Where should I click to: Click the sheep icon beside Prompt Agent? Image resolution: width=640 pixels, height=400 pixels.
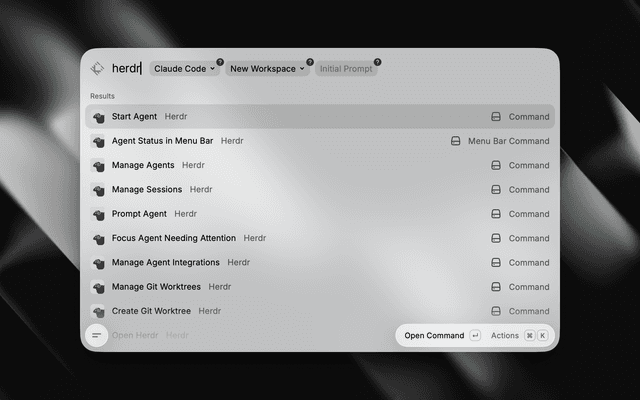click(98, 214)
